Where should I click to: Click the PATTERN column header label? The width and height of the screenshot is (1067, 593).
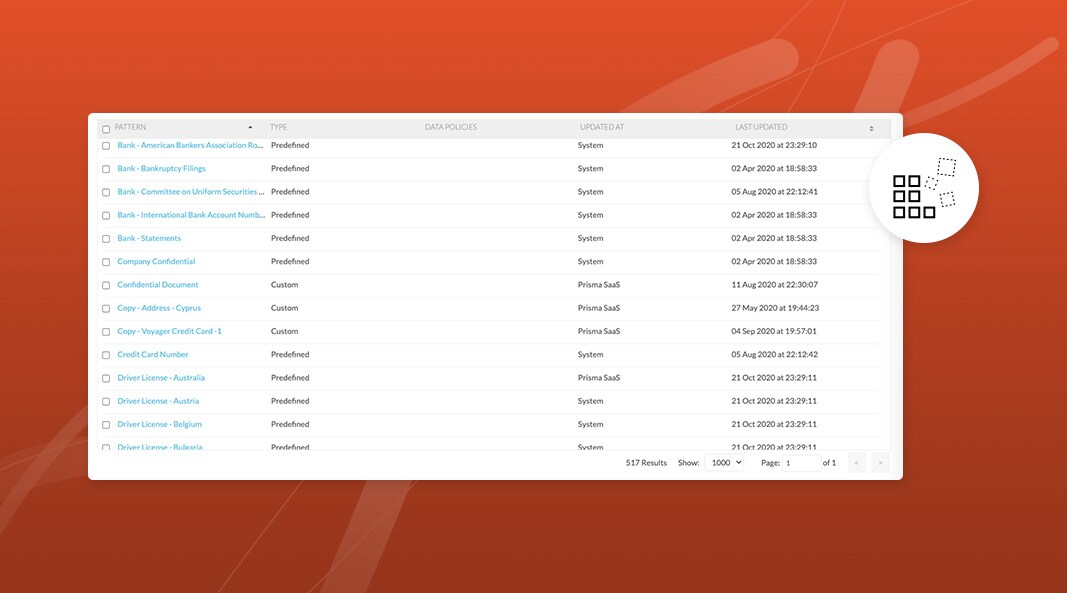pyautogui.click(x=130, y=127)
